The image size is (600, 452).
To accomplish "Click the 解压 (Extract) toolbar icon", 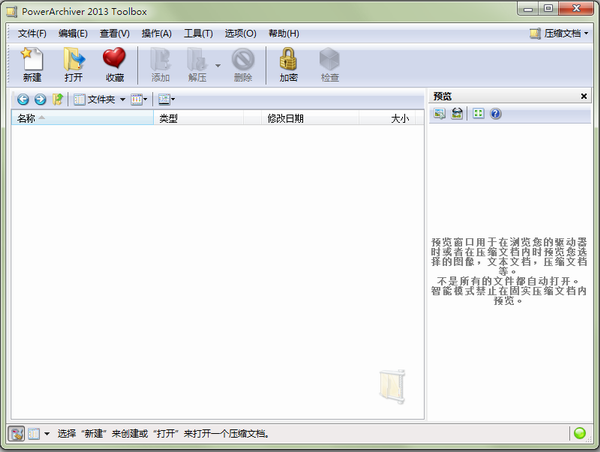I will point(197,64).
